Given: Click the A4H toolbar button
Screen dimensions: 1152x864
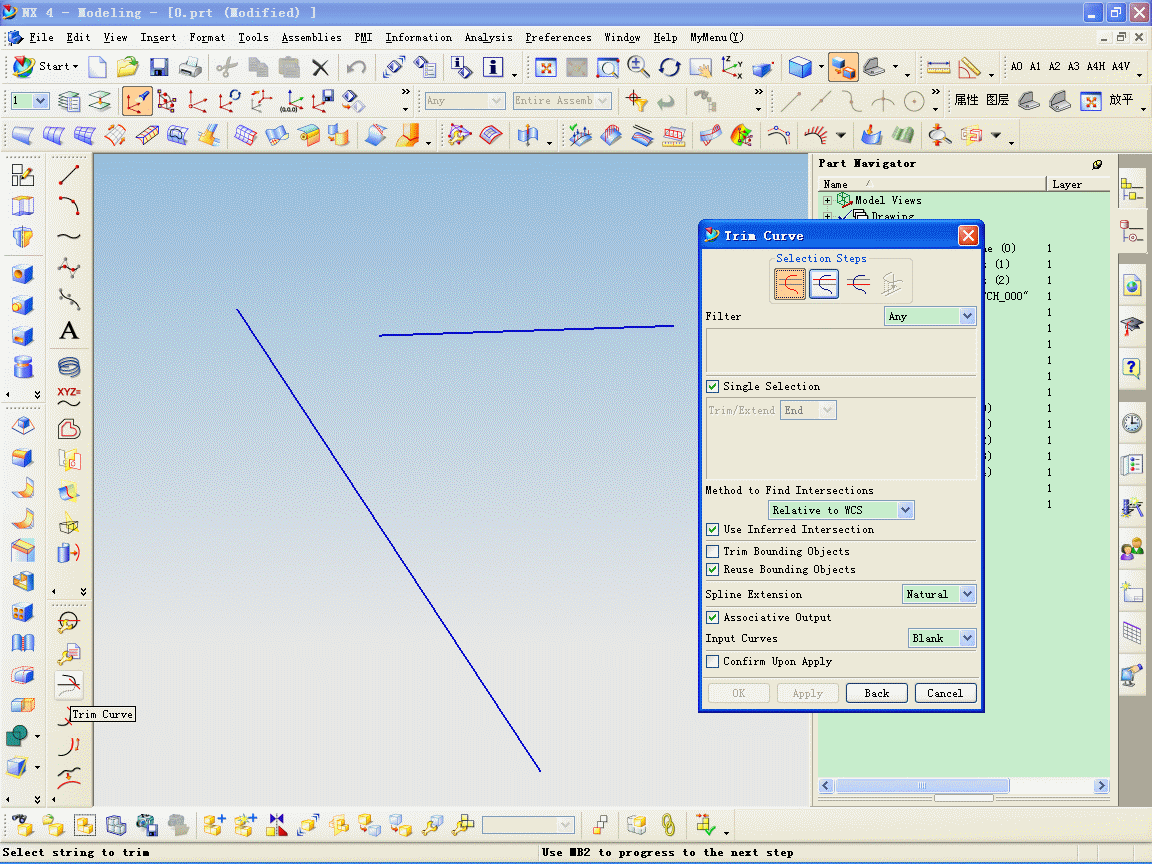Looking at the screenshot, I should tap(1095, 67).
